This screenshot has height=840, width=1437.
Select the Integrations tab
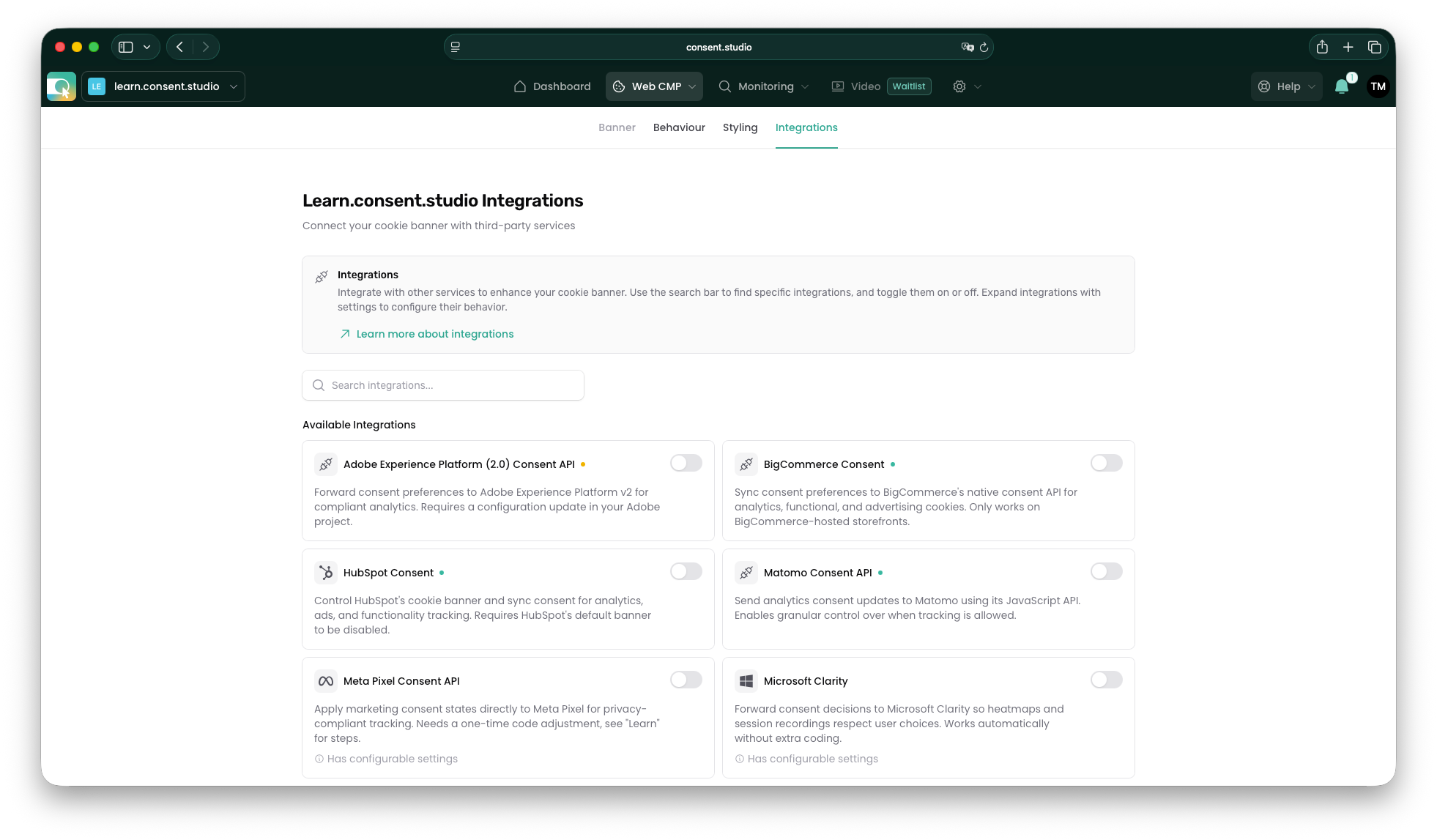(806, 127)
